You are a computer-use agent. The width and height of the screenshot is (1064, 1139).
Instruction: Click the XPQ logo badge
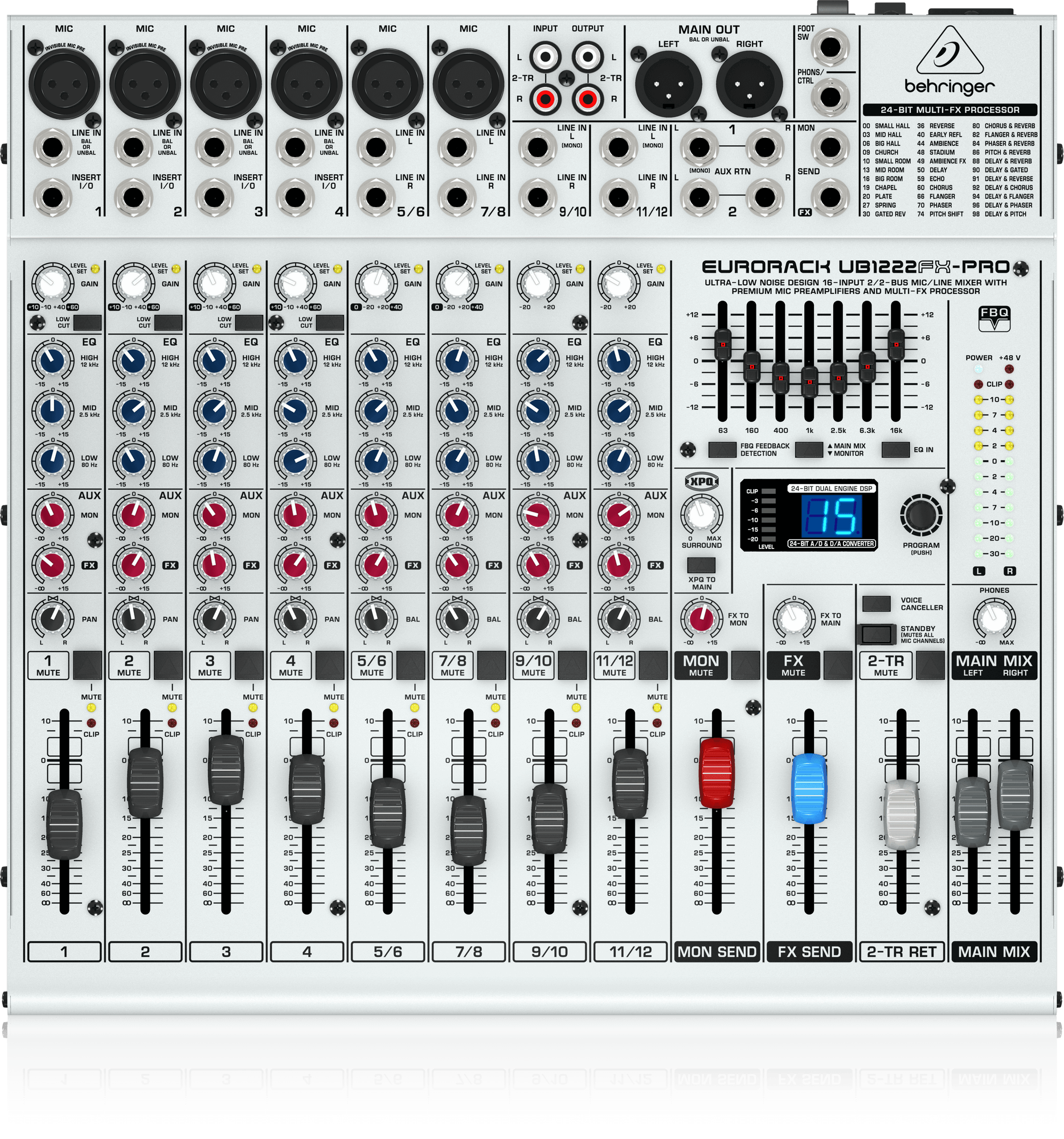coord(701,482)
